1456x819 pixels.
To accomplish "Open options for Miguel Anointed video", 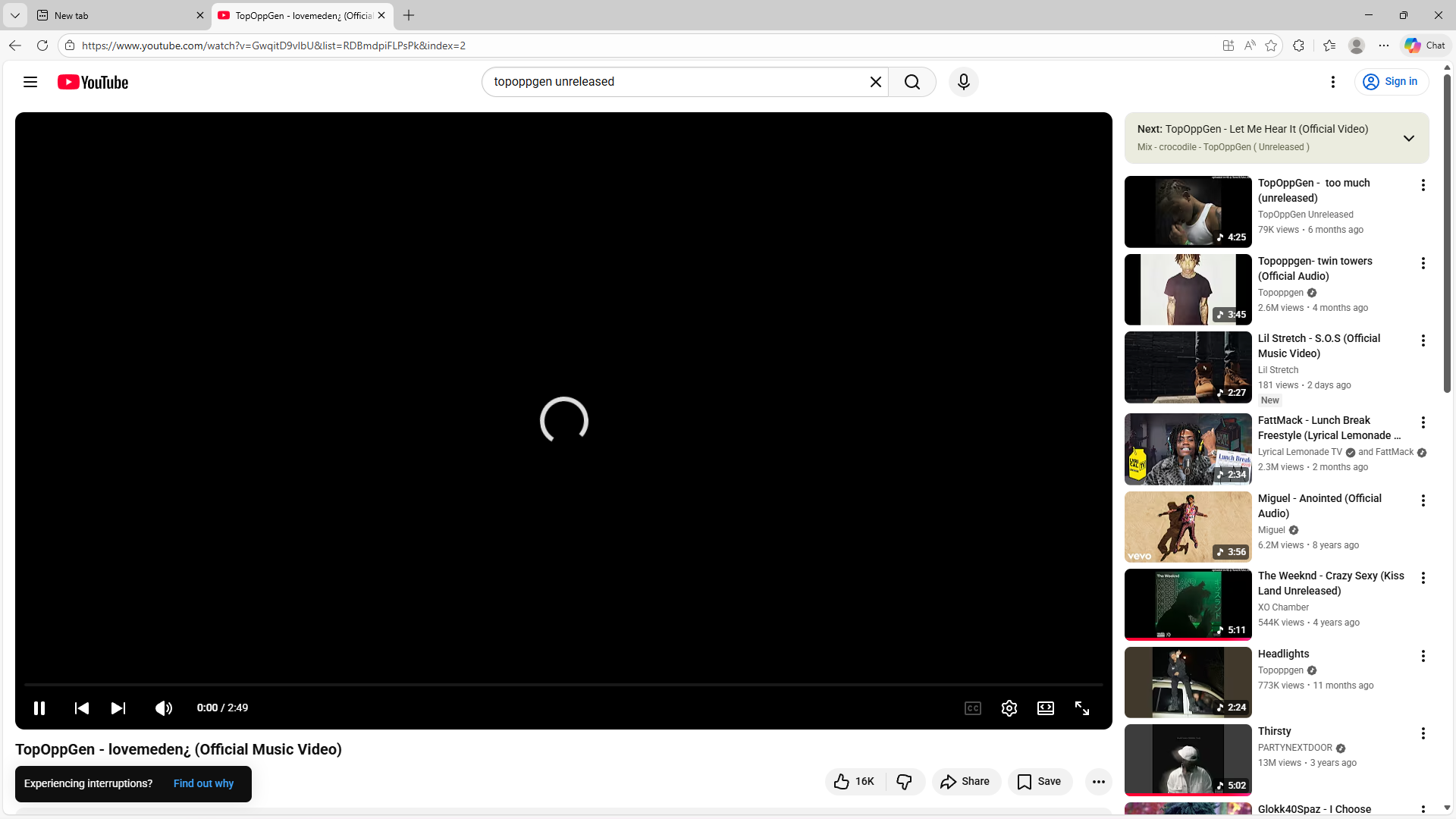I will pyautogui.click(x=1423, y=500).
